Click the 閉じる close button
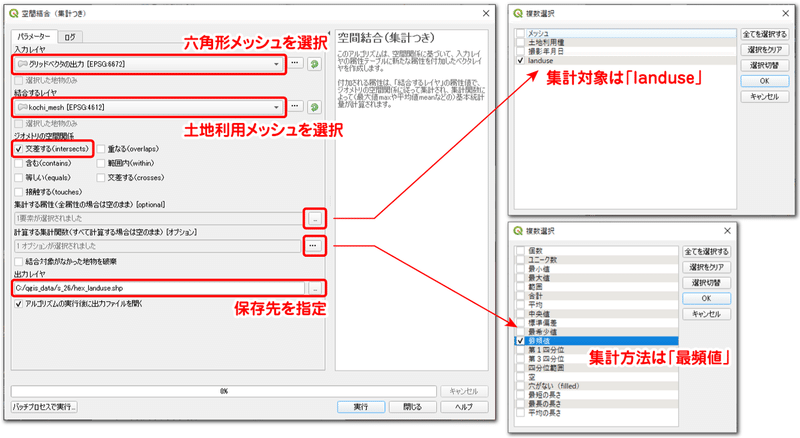 tap(412, 407)
